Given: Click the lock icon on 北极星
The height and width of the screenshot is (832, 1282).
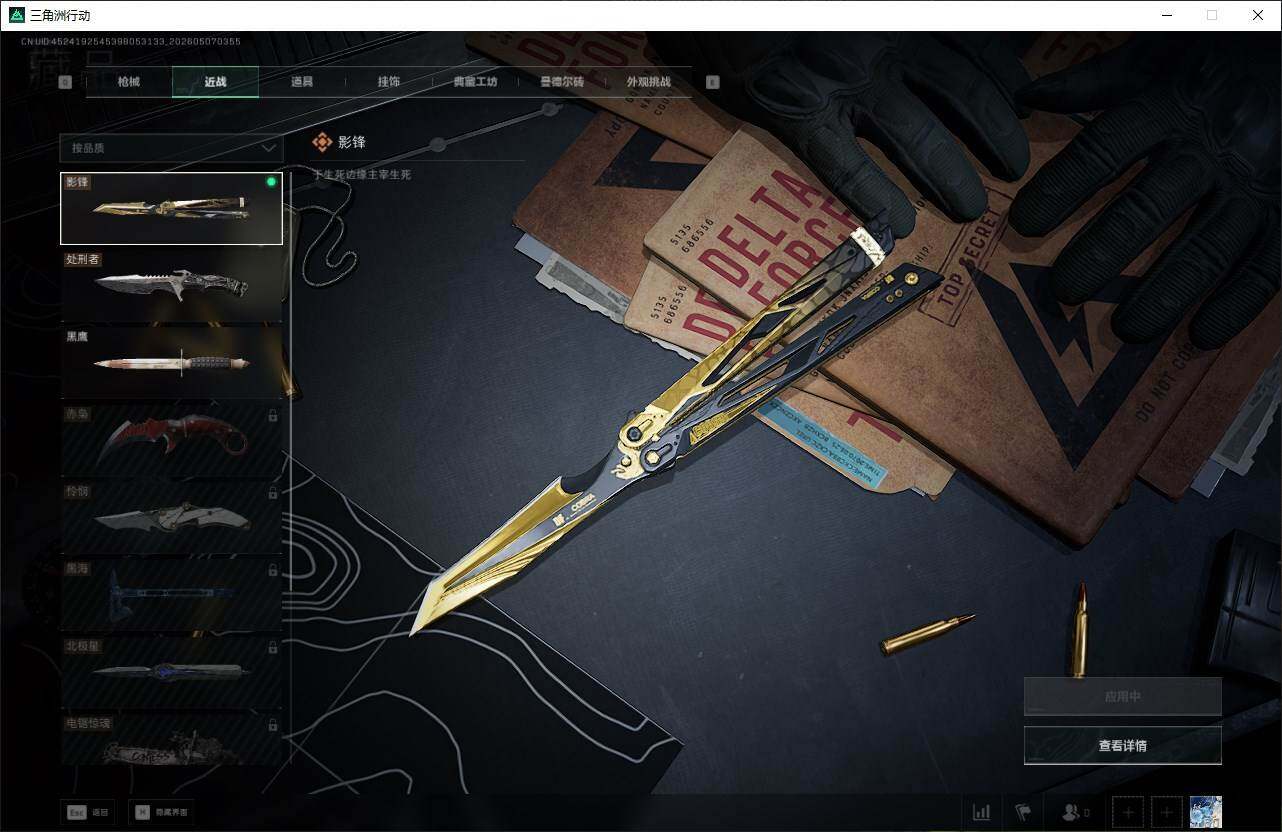Looking at the screenshot, I should click(x=273, y=648).
